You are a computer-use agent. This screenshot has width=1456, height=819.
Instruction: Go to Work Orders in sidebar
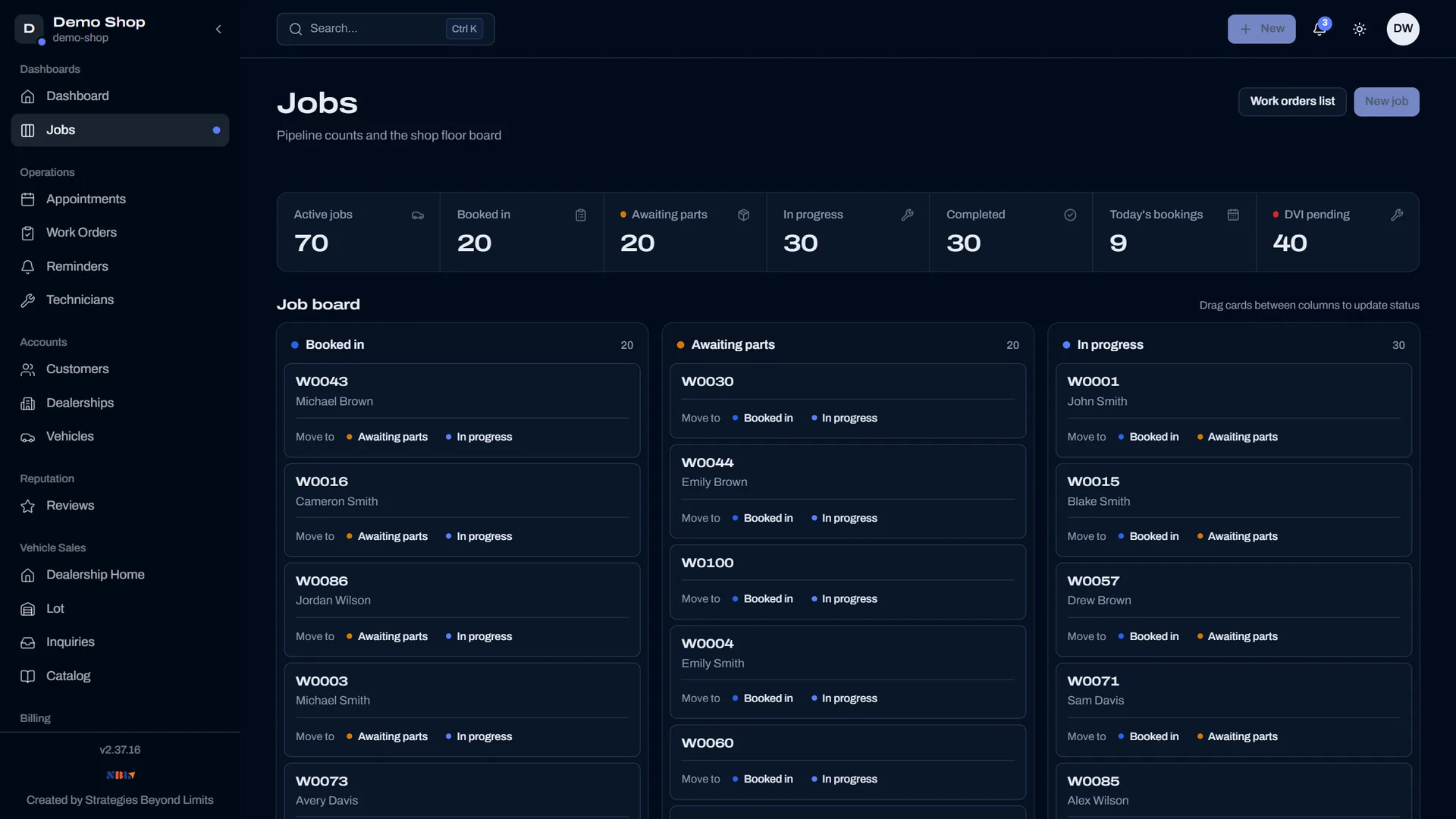point(120,233)
